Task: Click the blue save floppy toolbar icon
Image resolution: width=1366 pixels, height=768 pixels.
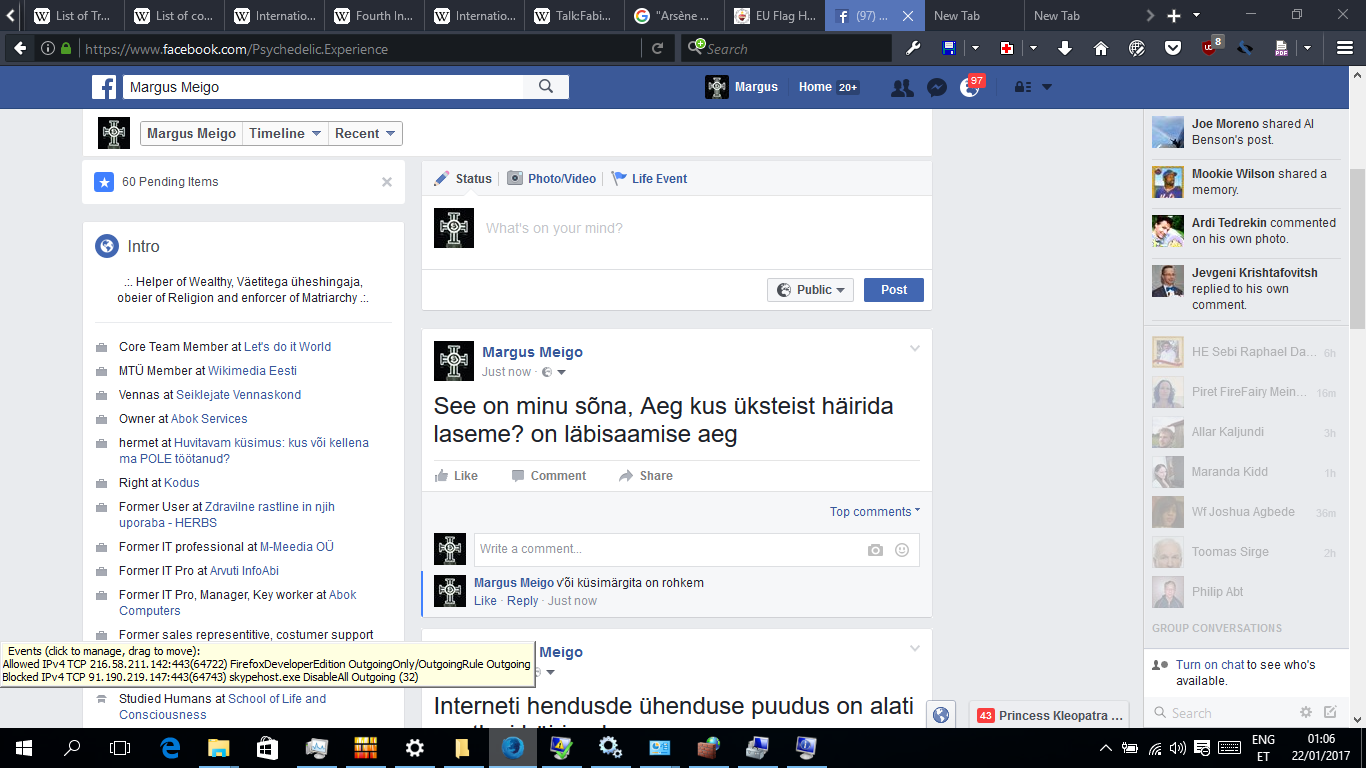Action: [949, 48]
